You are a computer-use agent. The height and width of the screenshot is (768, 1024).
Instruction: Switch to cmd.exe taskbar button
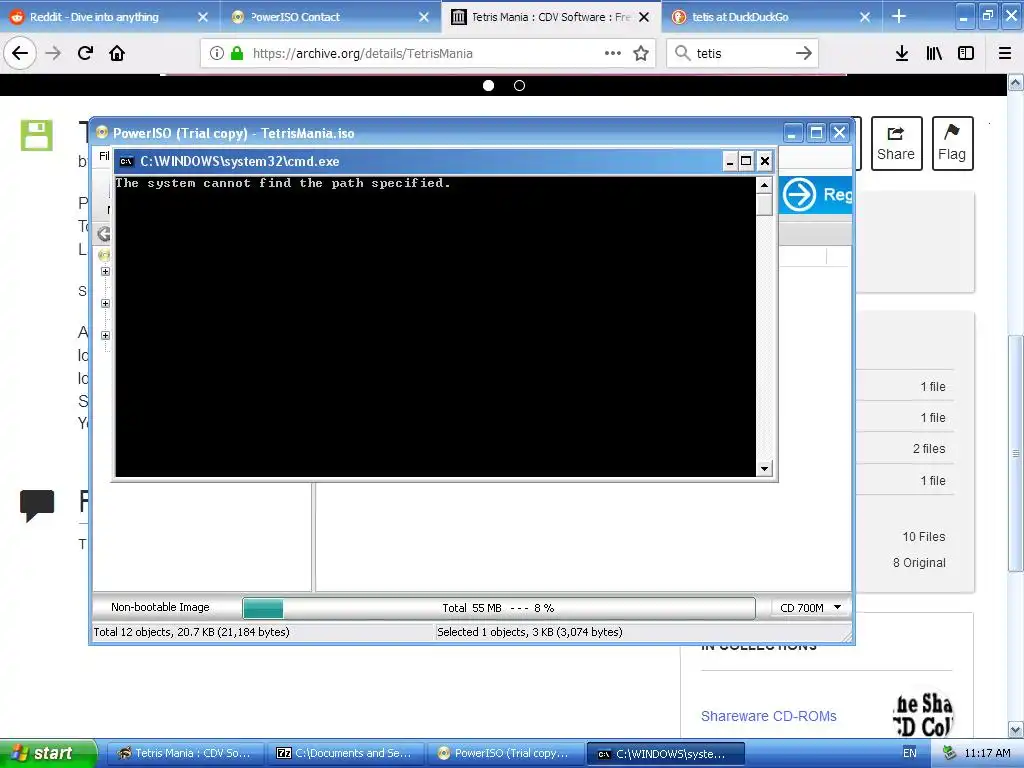665,753
